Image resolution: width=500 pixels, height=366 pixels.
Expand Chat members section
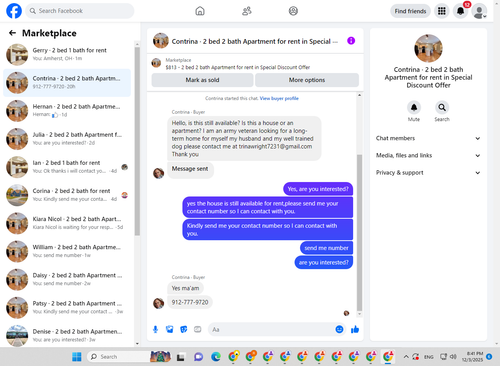(428, 138)
